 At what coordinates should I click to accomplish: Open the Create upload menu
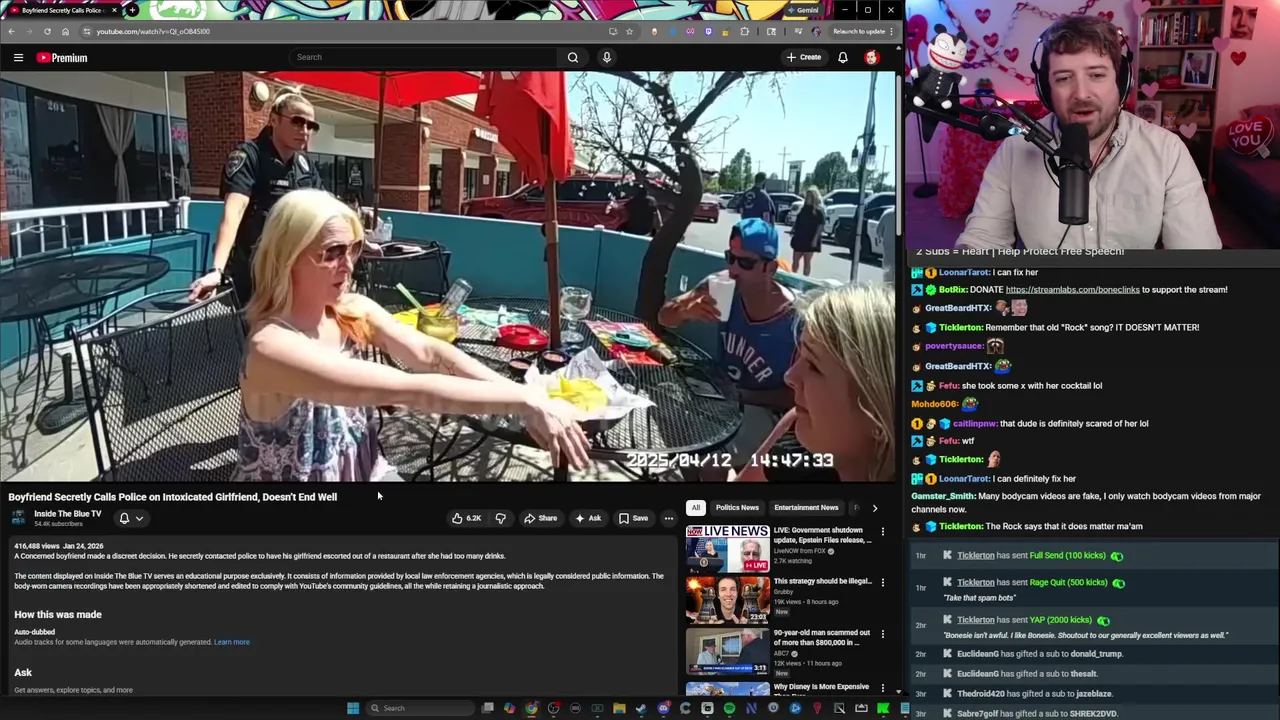click(x=803, y=57)
